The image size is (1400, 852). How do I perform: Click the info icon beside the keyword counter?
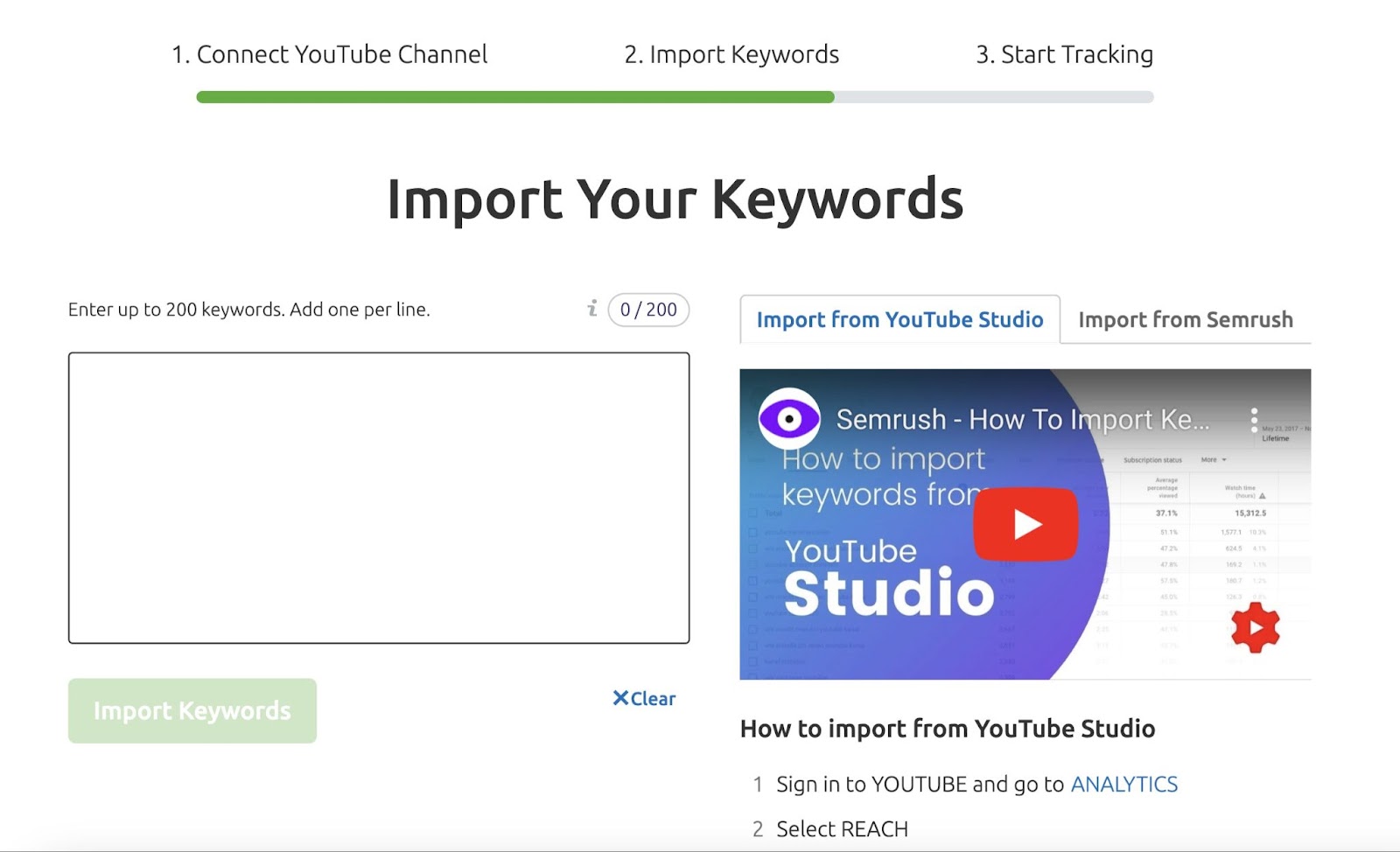592,310
